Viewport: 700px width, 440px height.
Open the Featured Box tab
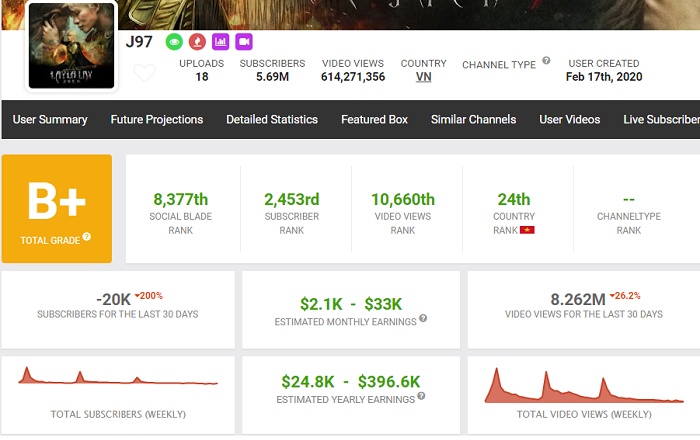[x=374, y=120]
